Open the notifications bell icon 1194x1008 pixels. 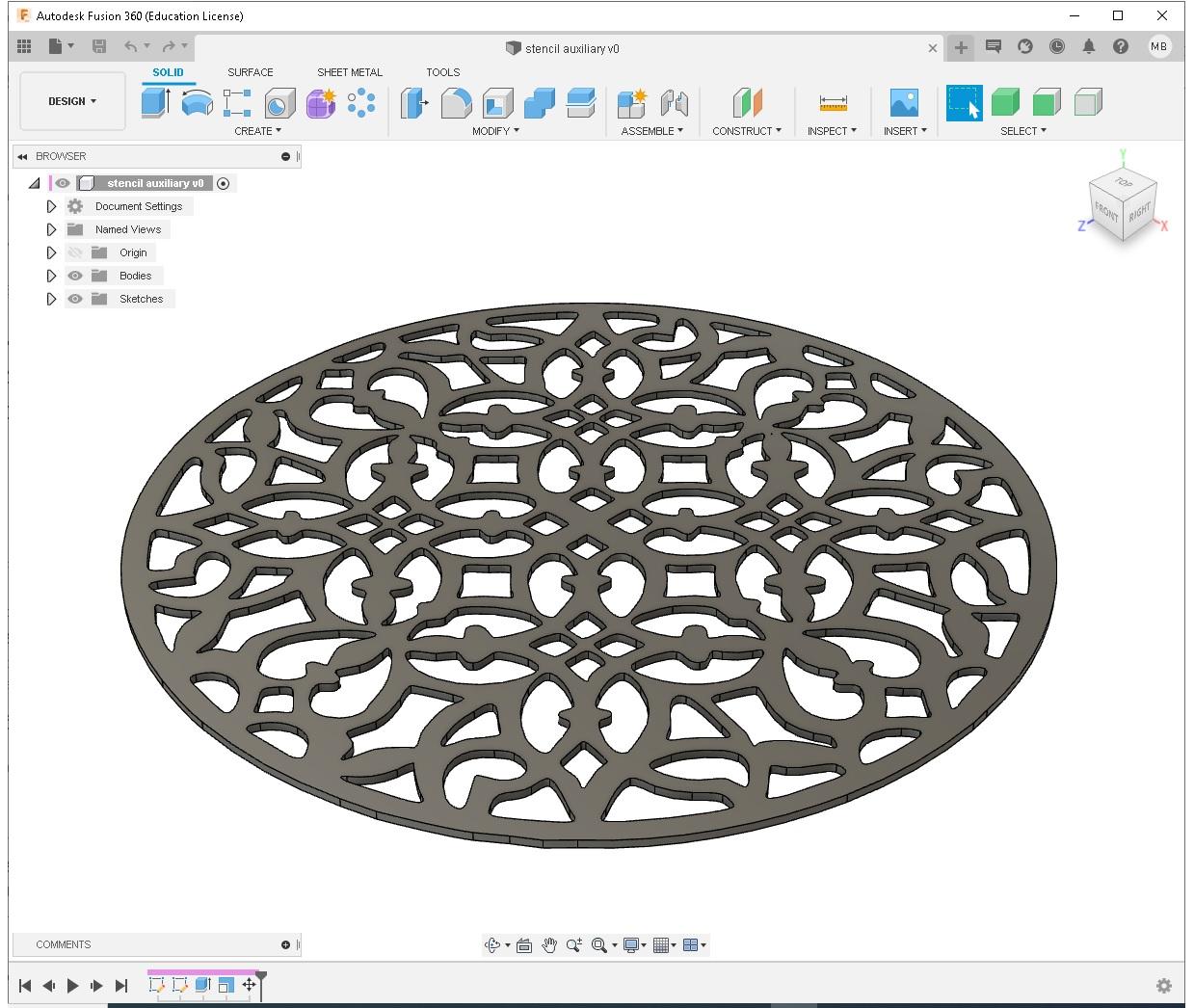click(1089, 46)
